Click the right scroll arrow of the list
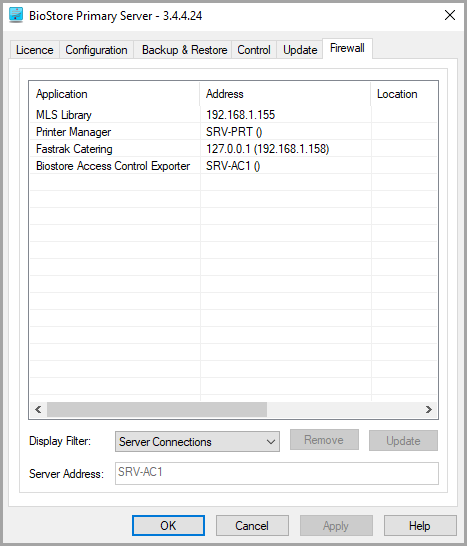This screenshot has height=546, width=467. (x=429, y=410)
